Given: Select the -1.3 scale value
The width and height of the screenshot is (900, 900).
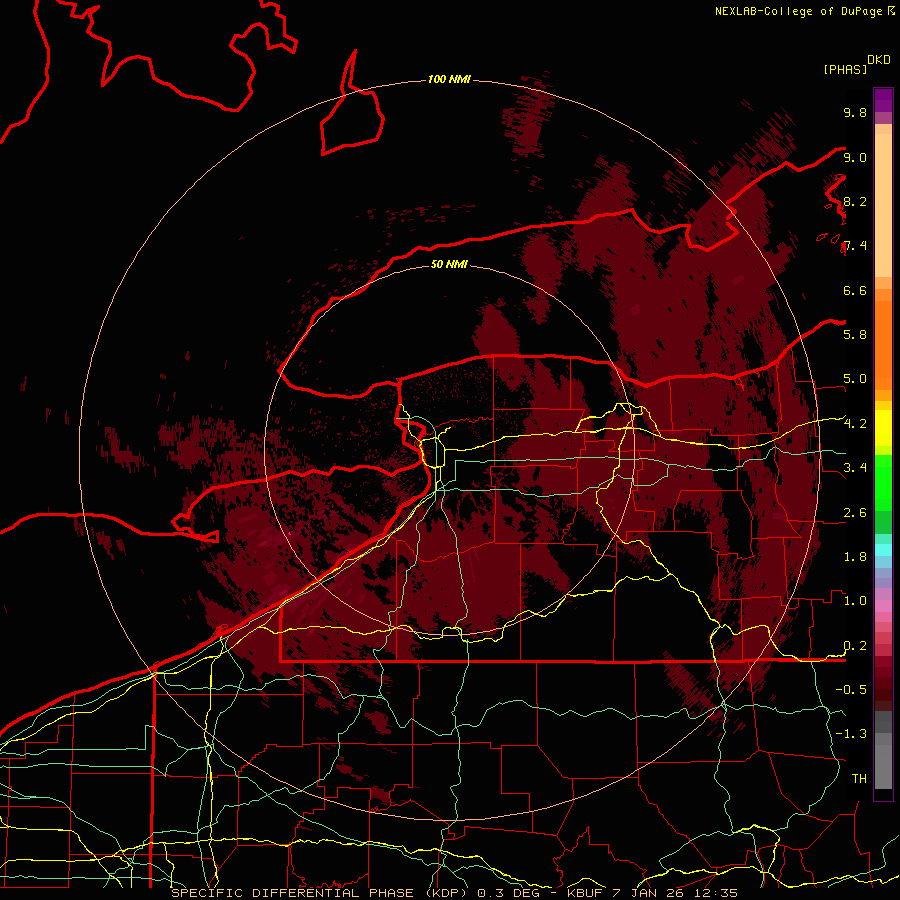Looking at the screenshot, I should tap(851, 734).
